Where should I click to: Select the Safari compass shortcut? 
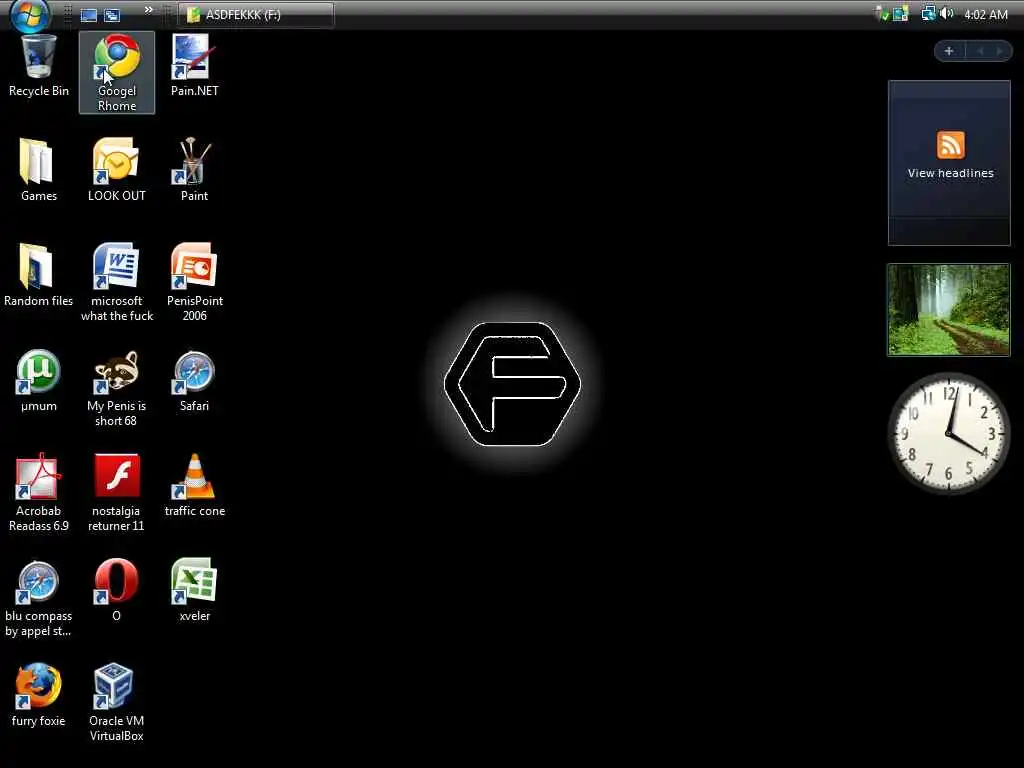click(195, 381)
